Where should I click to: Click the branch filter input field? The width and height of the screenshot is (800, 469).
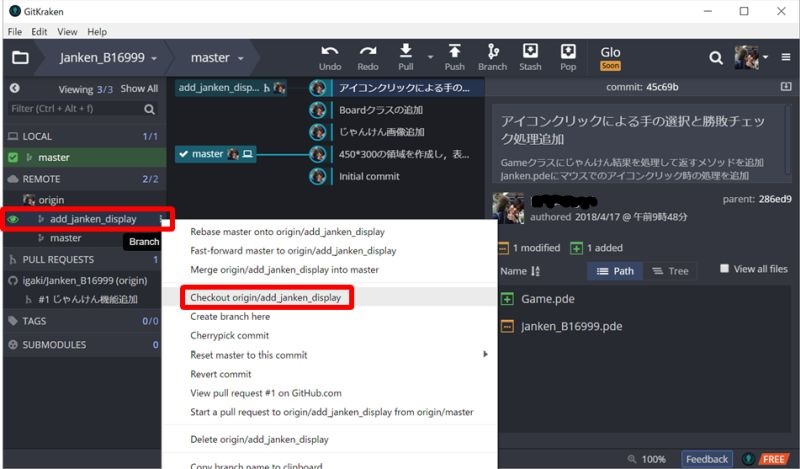[75, 108]
